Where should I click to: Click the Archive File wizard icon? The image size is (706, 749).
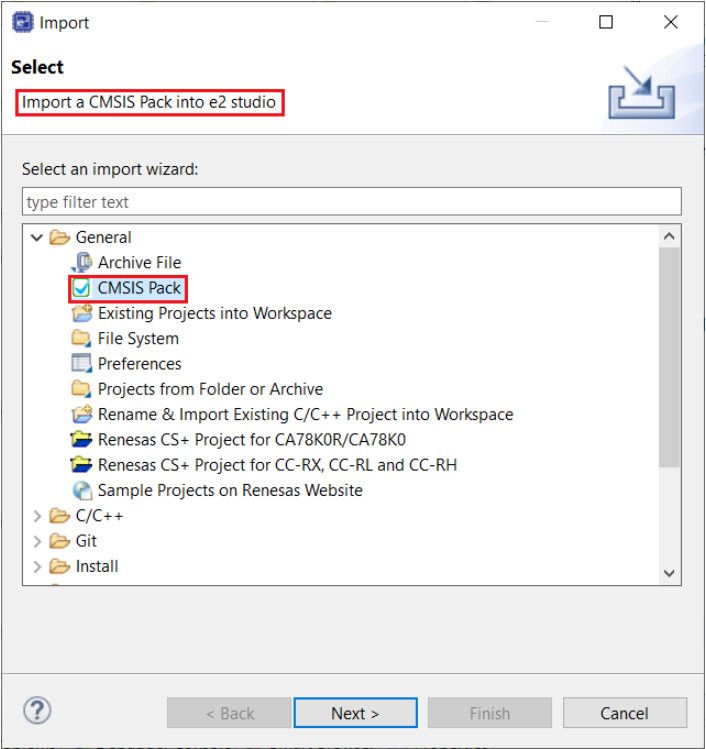(82, 263)
